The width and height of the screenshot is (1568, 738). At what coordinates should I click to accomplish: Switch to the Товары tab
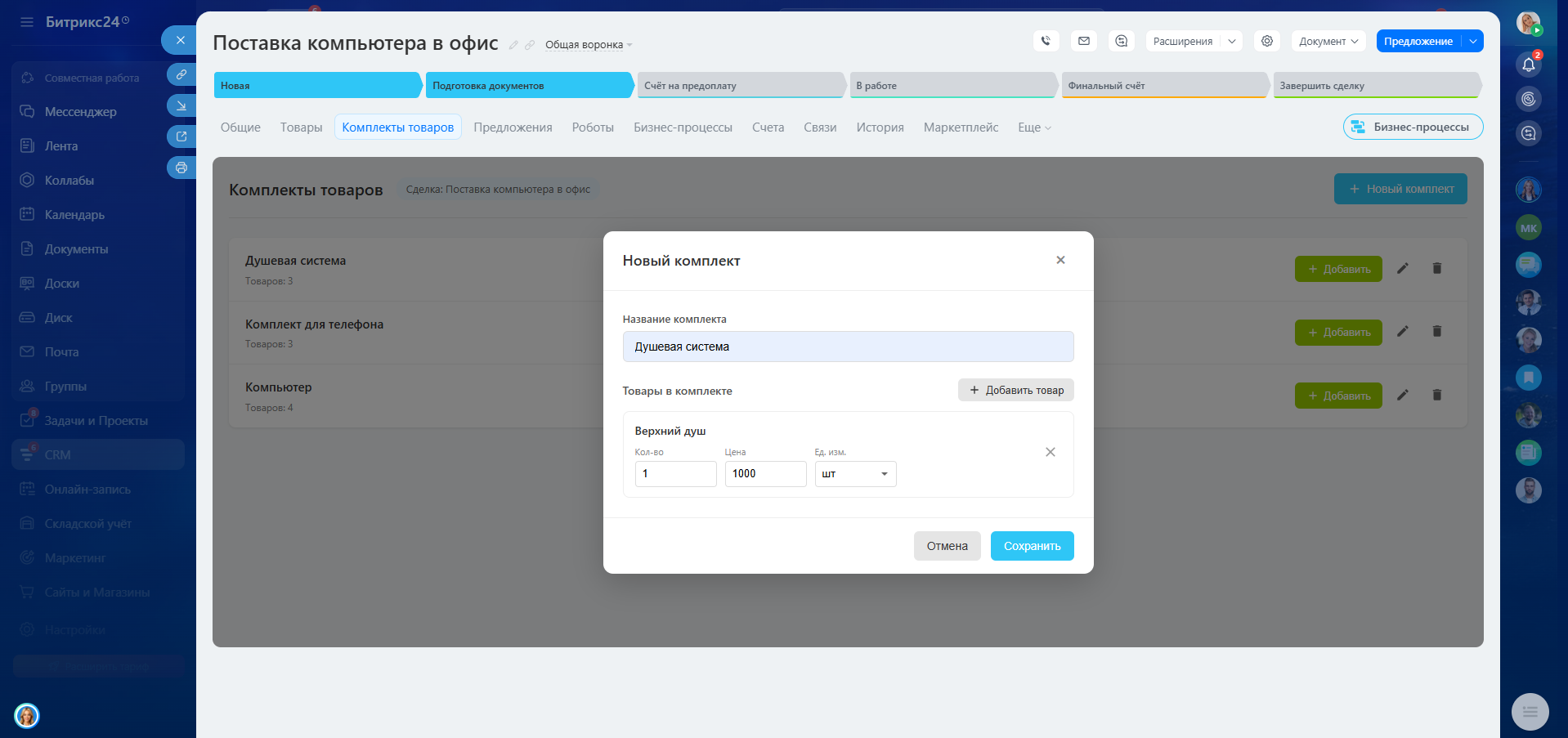301,127
